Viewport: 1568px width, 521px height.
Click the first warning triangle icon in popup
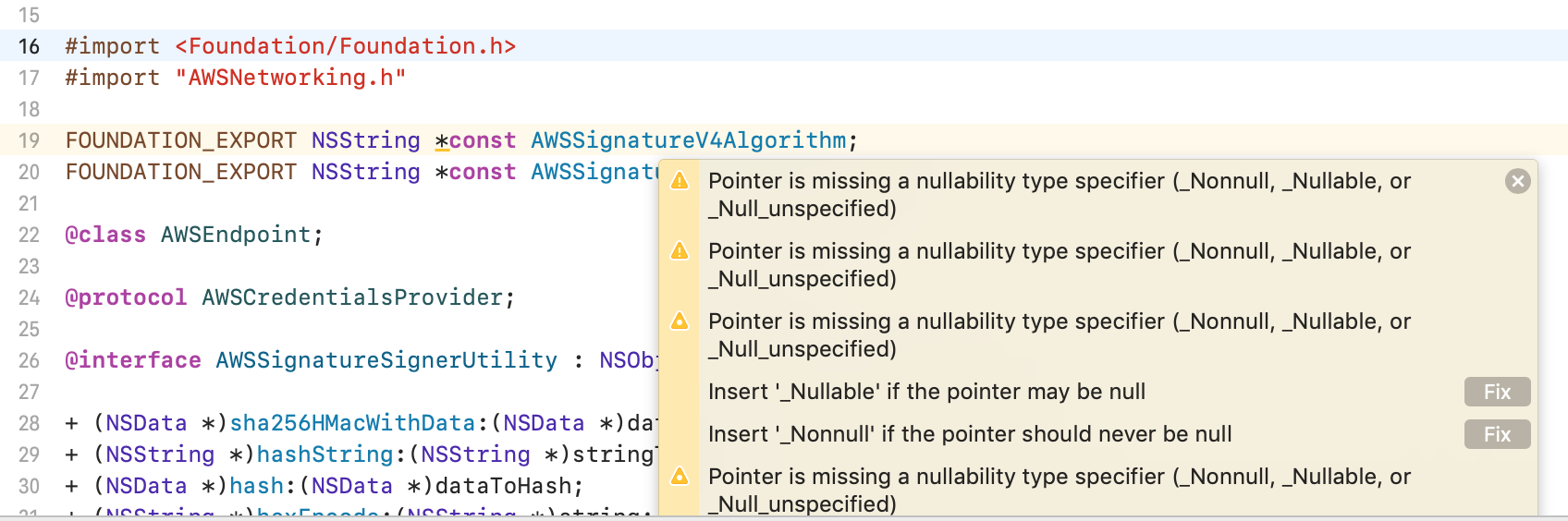[x=680, y=180]
